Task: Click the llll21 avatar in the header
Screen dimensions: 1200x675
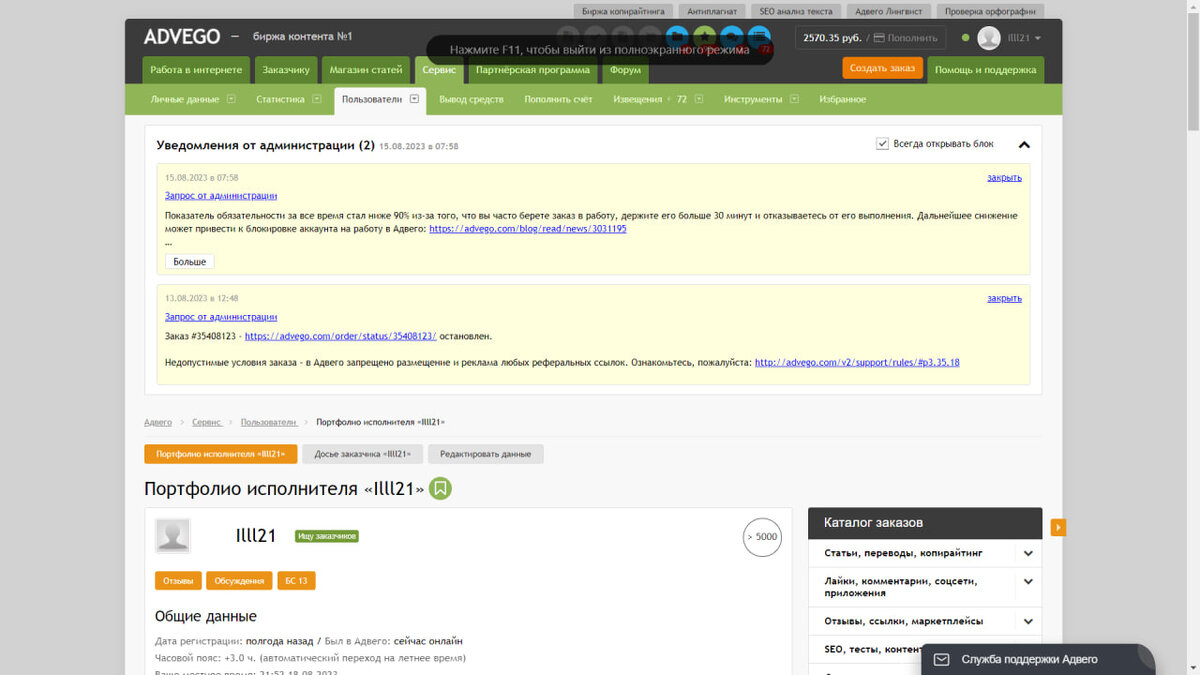Action: [988, 38]
